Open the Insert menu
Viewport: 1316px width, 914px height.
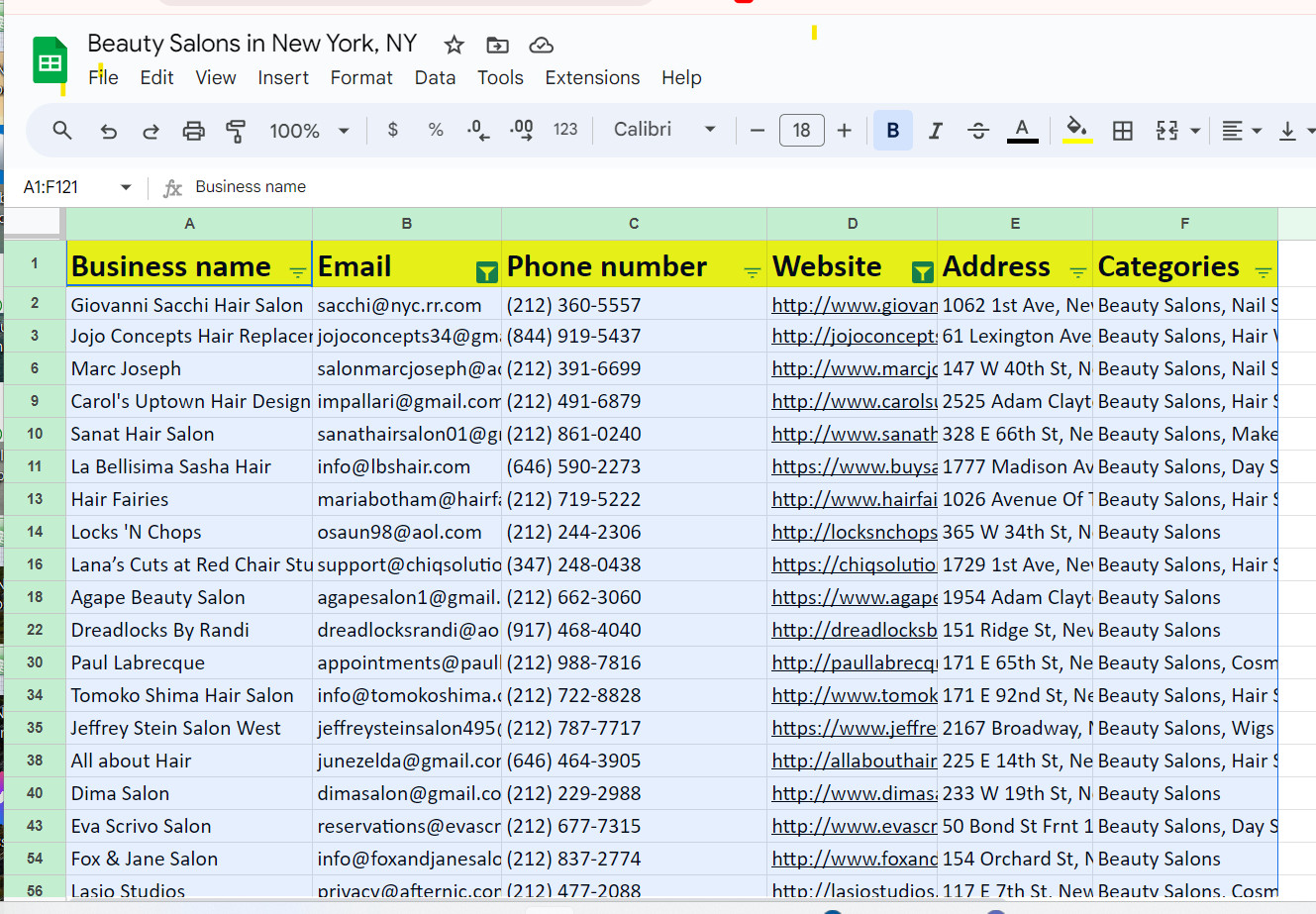click(x=283, y=77)
